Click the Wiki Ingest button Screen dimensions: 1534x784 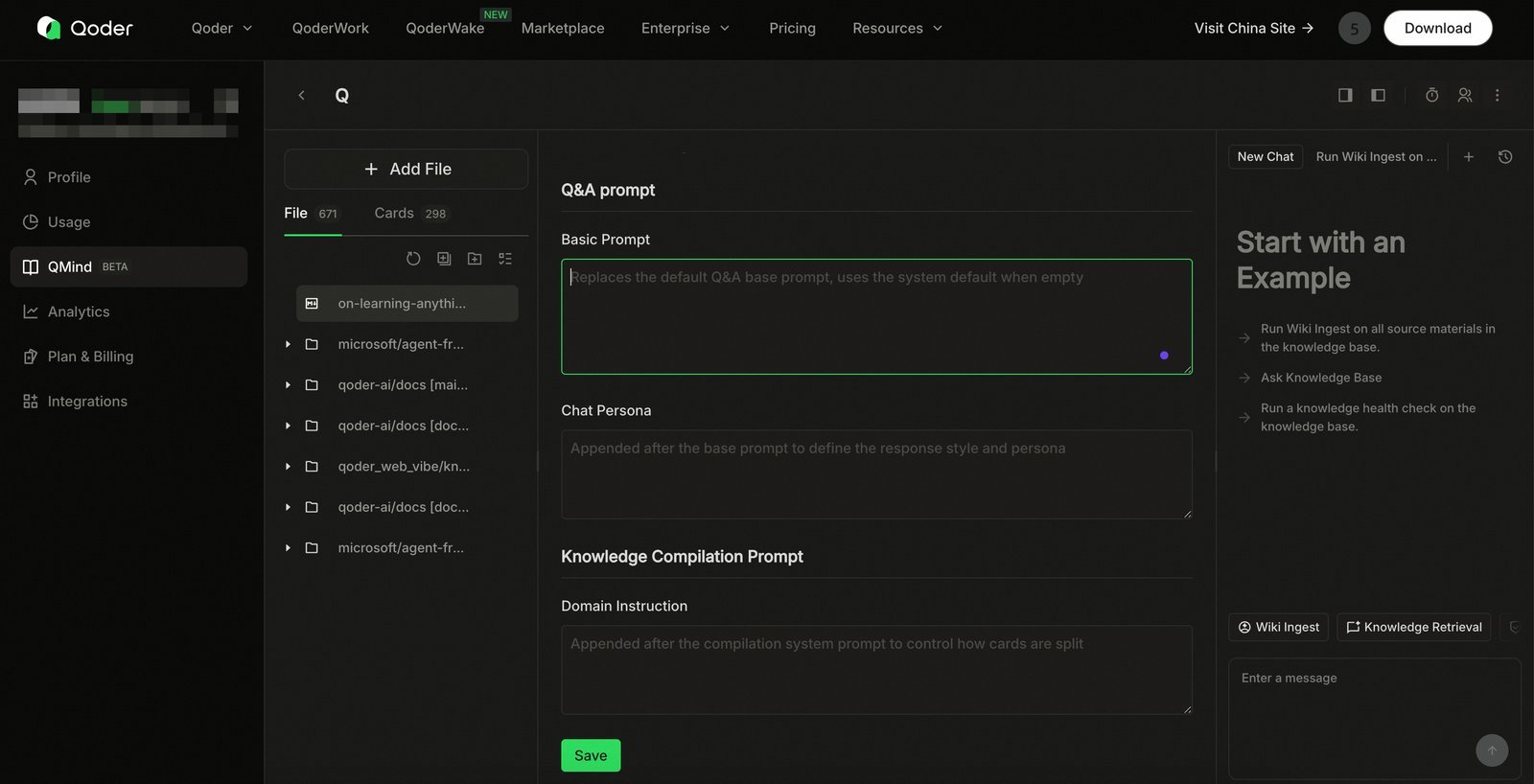pyautogui.click(x=1278, y=627)
